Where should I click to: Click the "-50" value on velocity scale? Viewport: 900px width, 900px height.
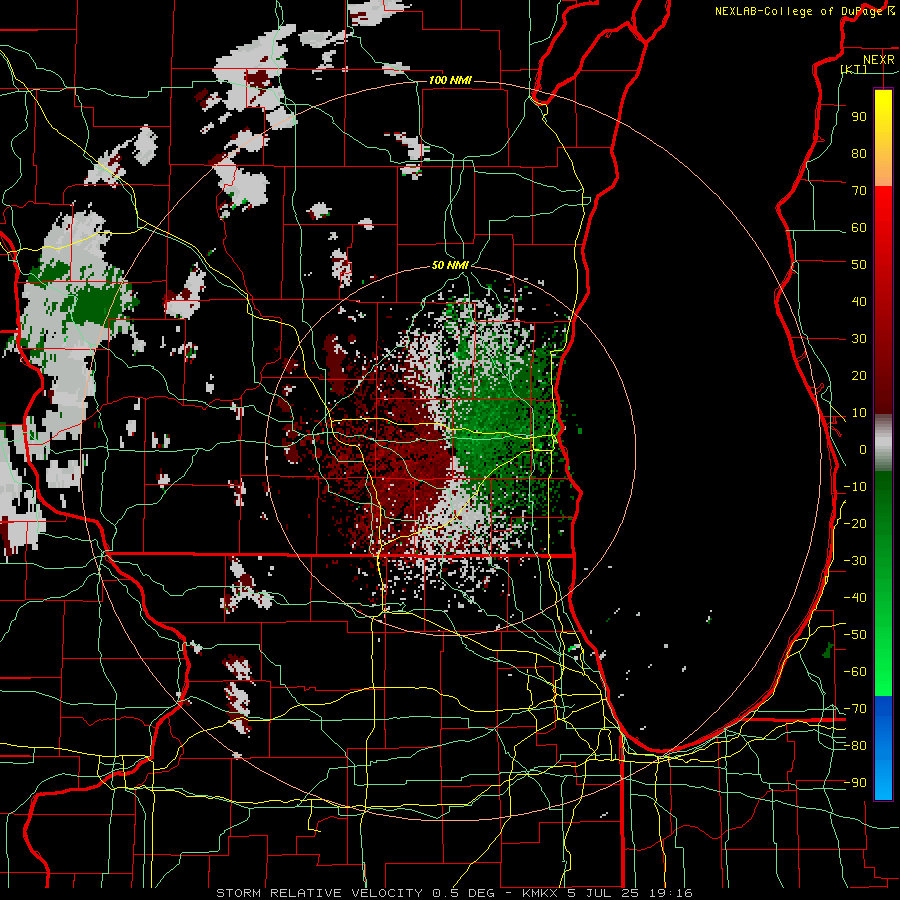pos(855,635)
